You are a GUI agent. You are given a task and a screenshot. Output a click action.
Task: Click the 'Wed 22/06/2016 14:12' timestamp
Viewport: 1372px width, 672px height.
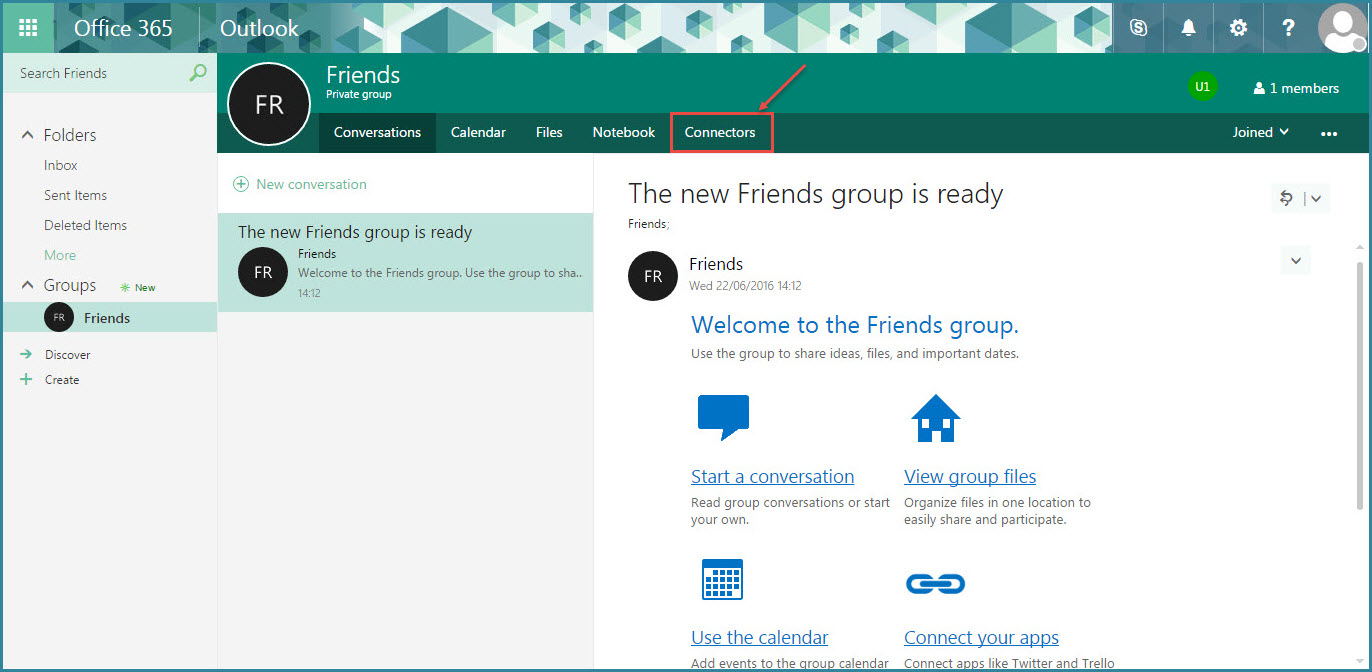[745, 286]
